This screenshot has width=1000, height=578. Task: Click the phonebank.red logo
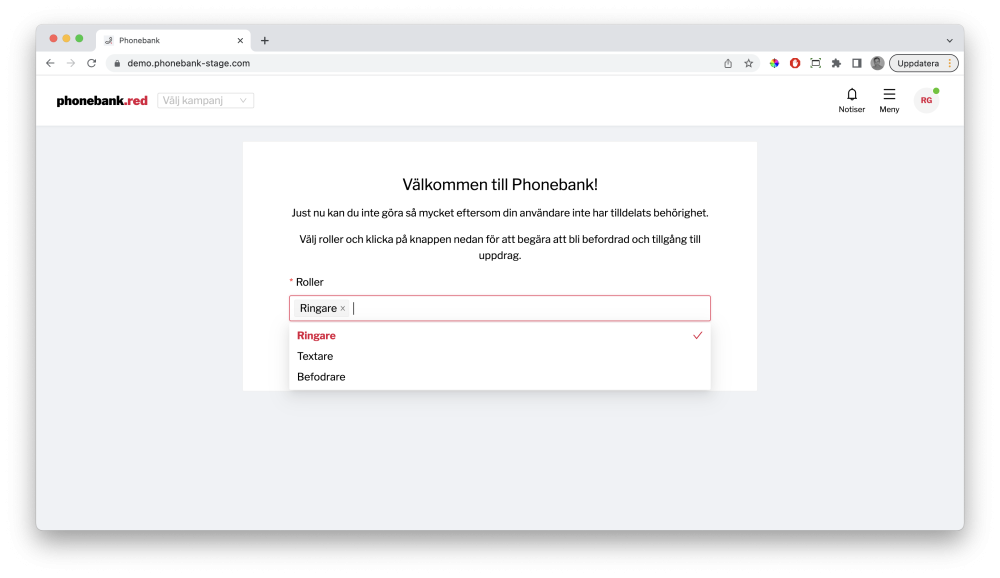(102, 101)
